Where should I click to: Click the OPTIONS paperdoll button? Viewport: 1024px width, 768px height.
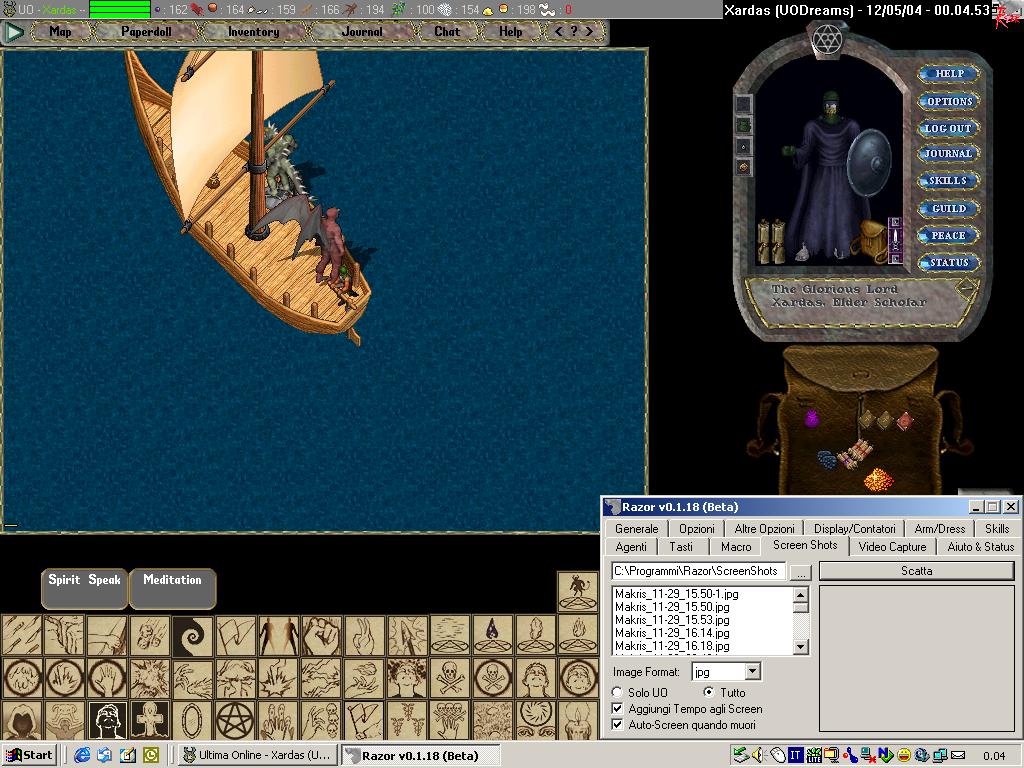(948, 101)
